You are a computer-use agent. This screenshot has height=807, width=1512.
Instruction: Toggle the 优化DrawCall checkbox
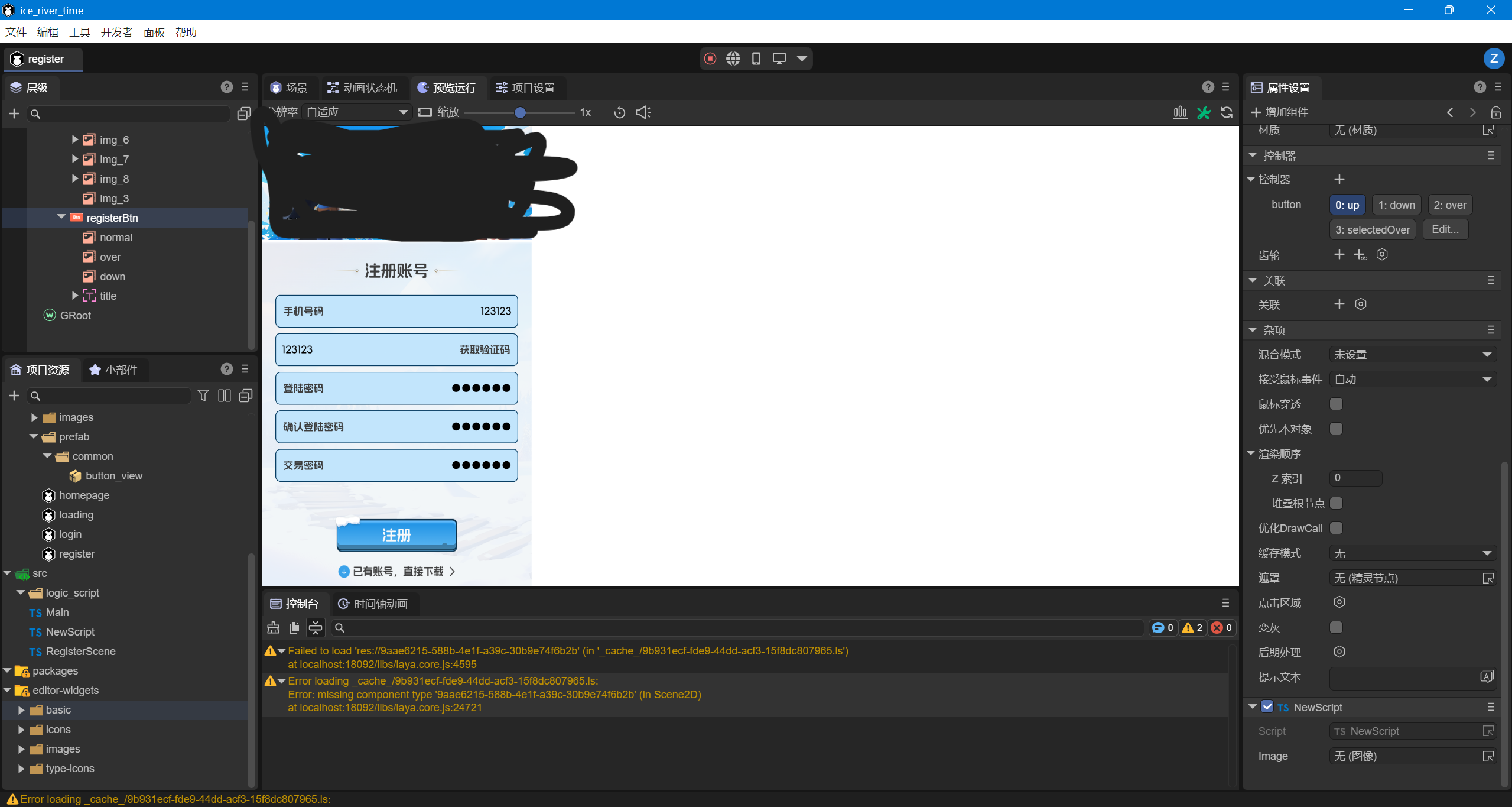point(1336,528)
